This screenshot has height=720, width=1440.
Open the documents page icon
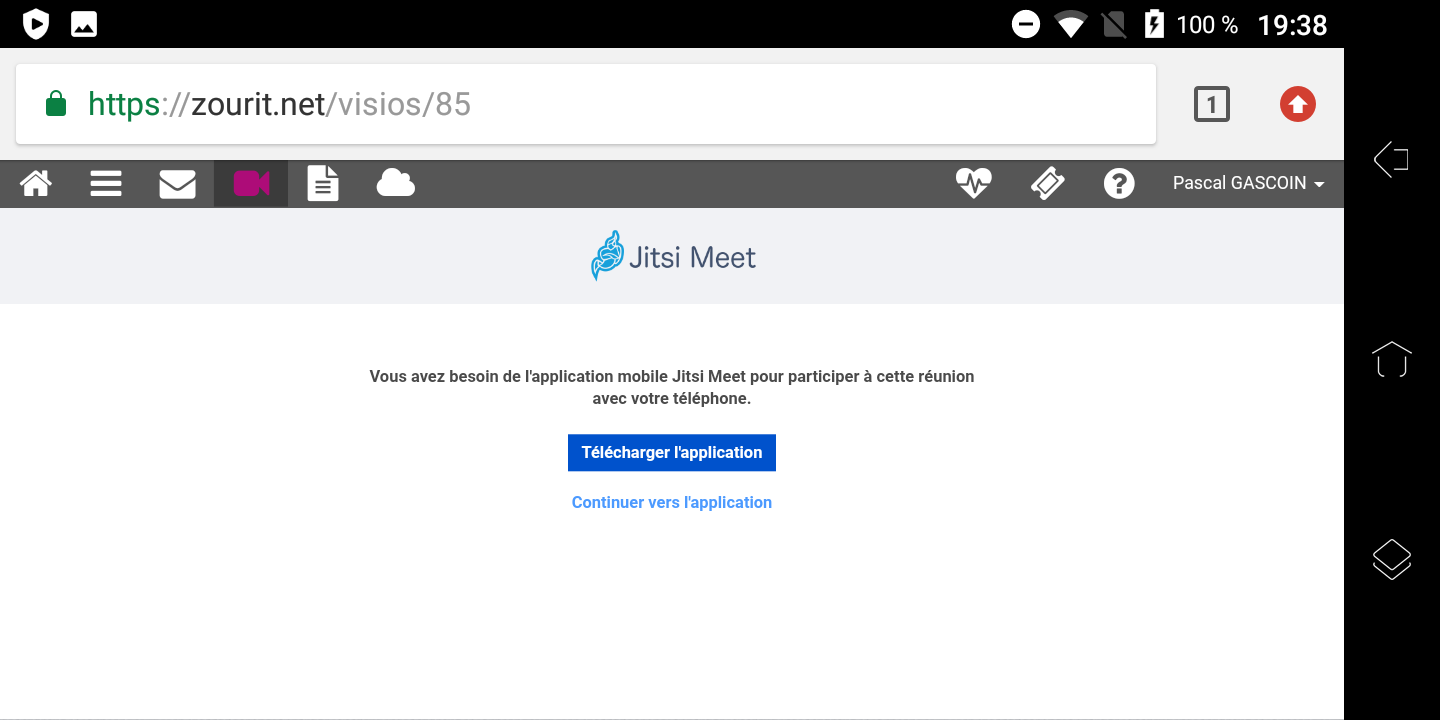tap(323, 184)
